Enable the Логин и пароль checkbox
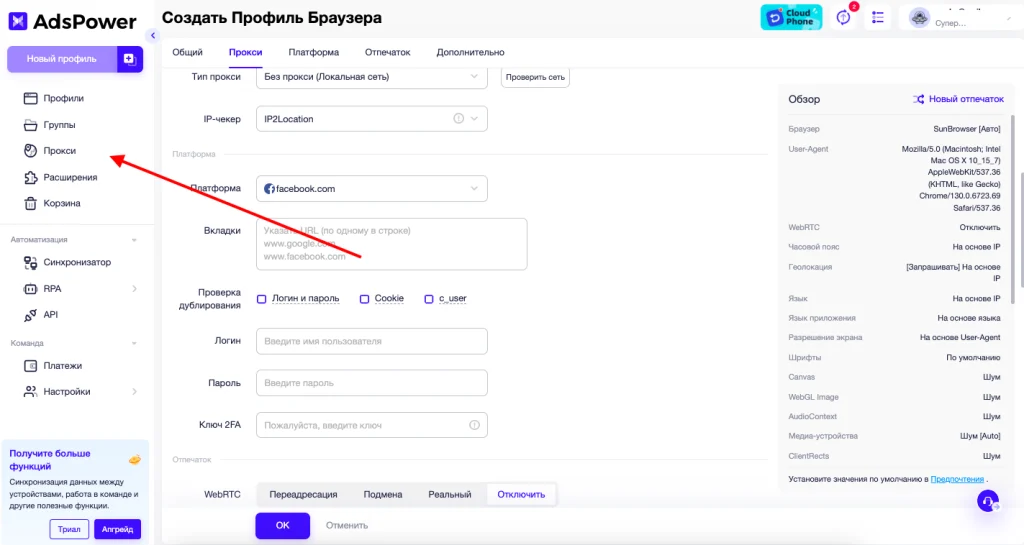This screenshot has width=1024, height=545. (x=262, y=299)
